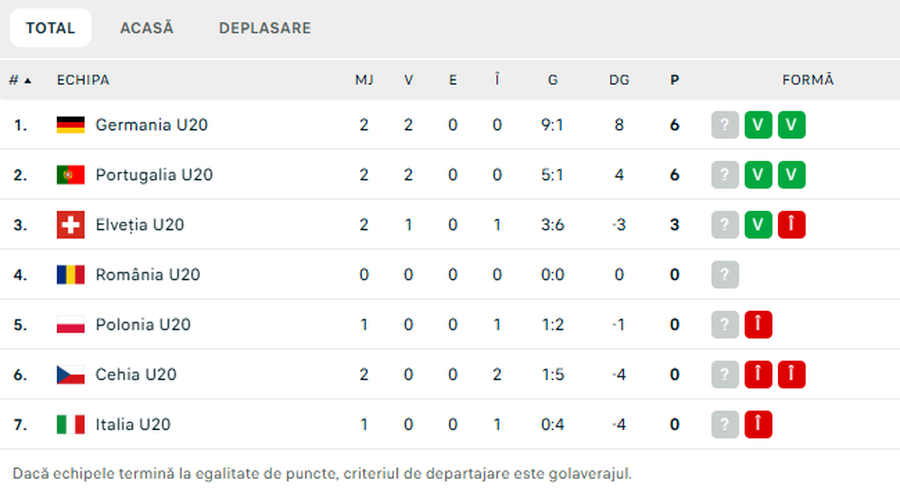Open Portugalia U20 team link

point(154,175)
